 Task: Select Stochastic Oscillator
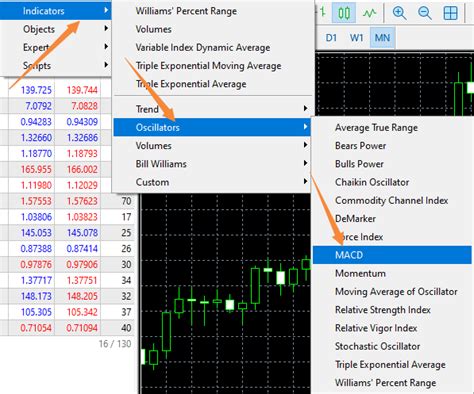click(392, 346)
